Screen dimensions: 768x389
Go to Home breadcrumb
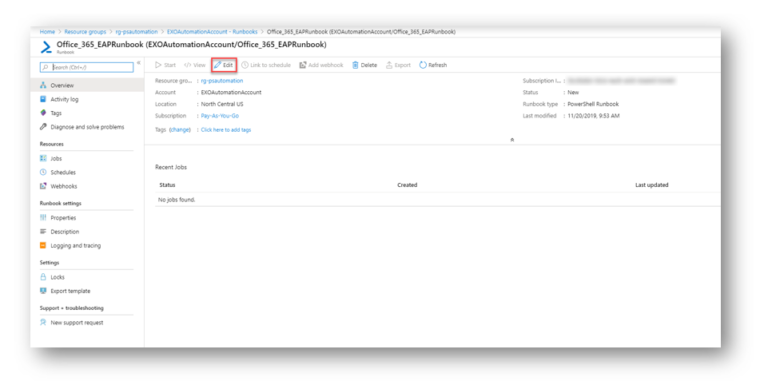(48, 32)
